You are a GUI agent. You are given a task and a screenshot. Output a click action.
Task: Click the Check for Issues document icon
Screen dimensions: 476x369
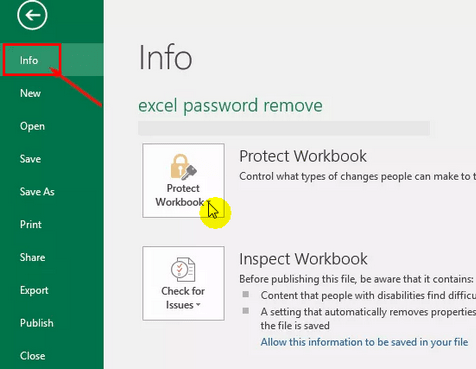183,270
